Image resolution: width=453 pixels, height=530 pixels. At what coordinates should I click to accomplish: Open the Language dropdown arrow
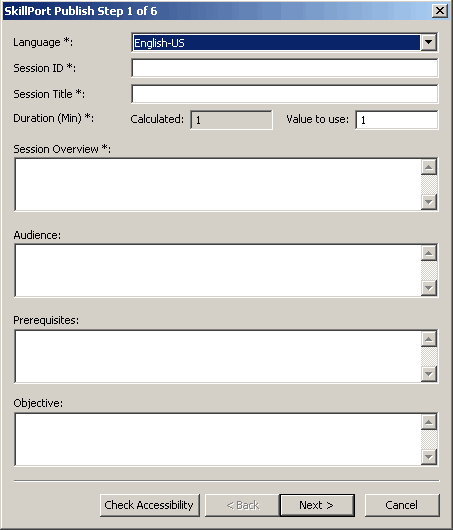coord(429,42)
